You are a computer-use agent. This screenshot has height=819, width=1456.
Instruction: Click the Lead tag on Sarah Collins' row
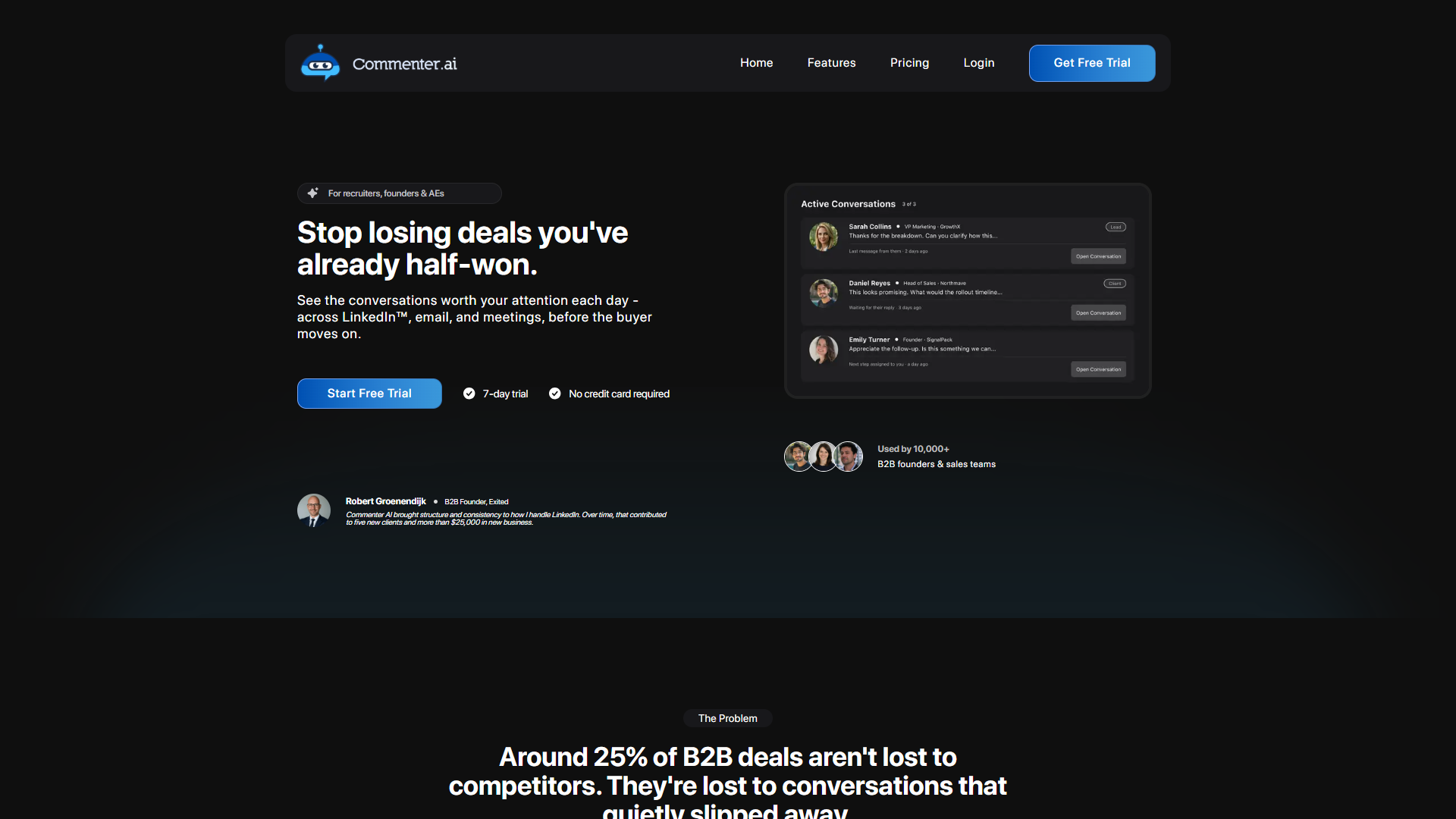coord(1116,227)
